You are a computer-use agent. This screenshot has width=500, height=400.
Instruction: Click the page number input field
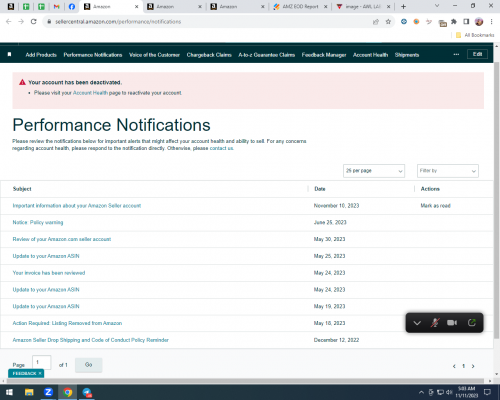42,362
